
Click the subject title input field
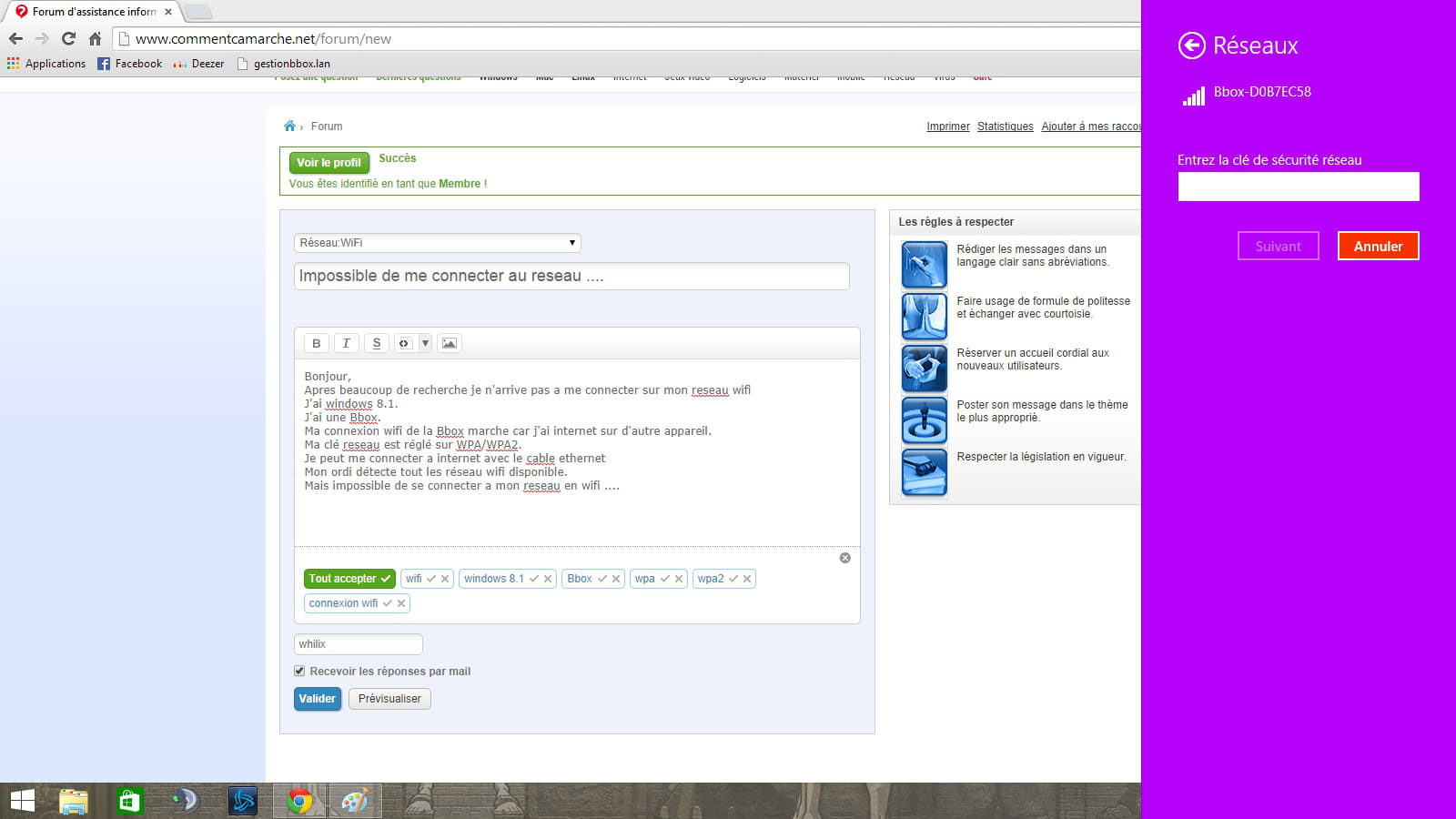[x=571, y=276]
